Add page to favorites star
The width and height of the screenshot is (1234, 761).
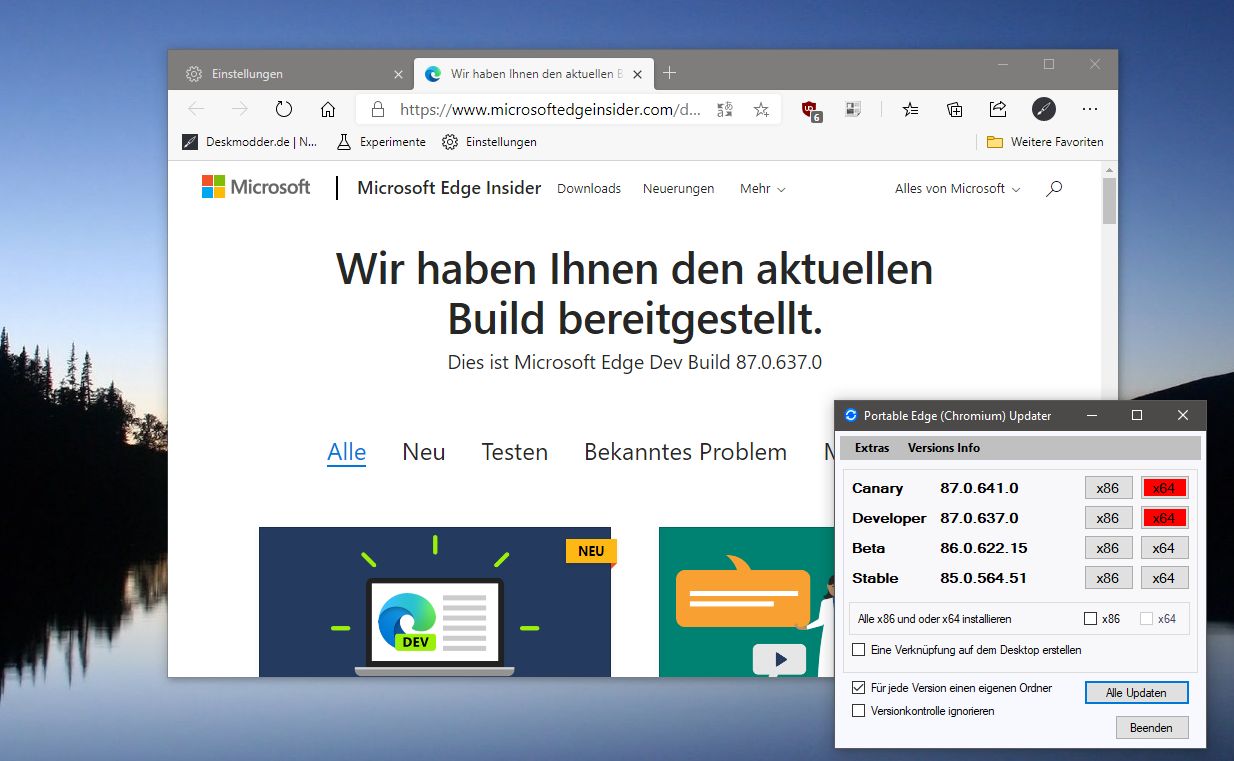762,109
